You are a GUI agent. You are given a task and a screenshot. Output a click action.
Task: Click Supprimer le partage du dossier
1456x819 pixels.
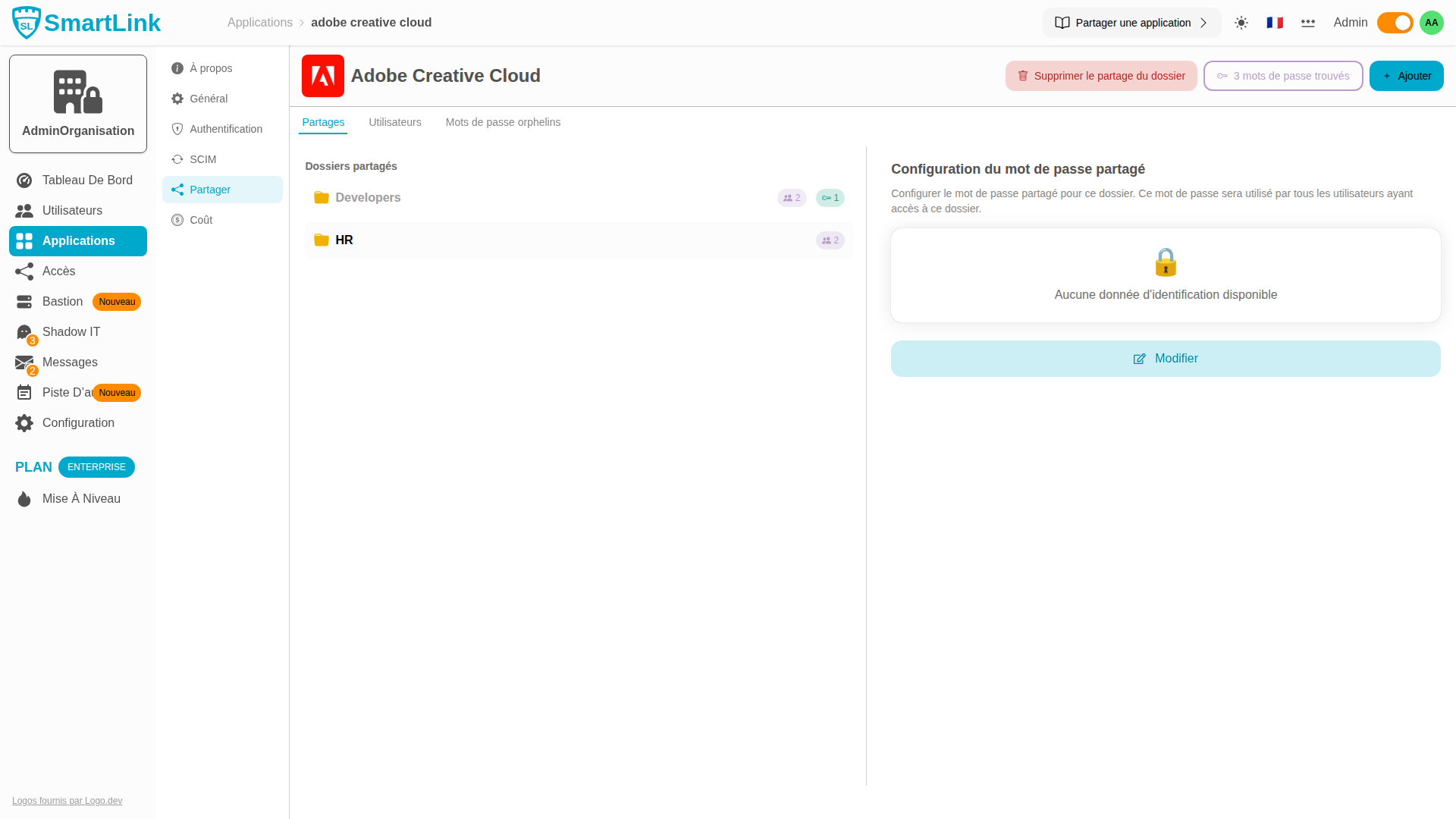(x=1101, y=76)
